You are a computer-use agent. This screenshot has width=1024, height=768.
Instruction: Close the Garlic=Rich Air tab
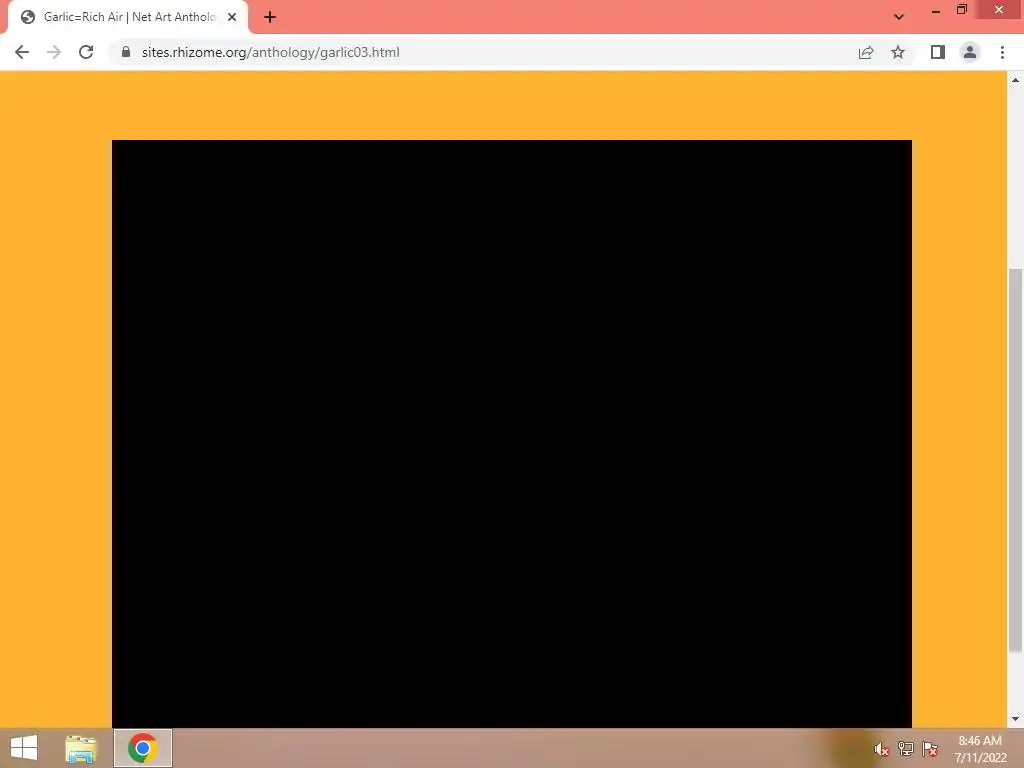[x=232, y=17]
